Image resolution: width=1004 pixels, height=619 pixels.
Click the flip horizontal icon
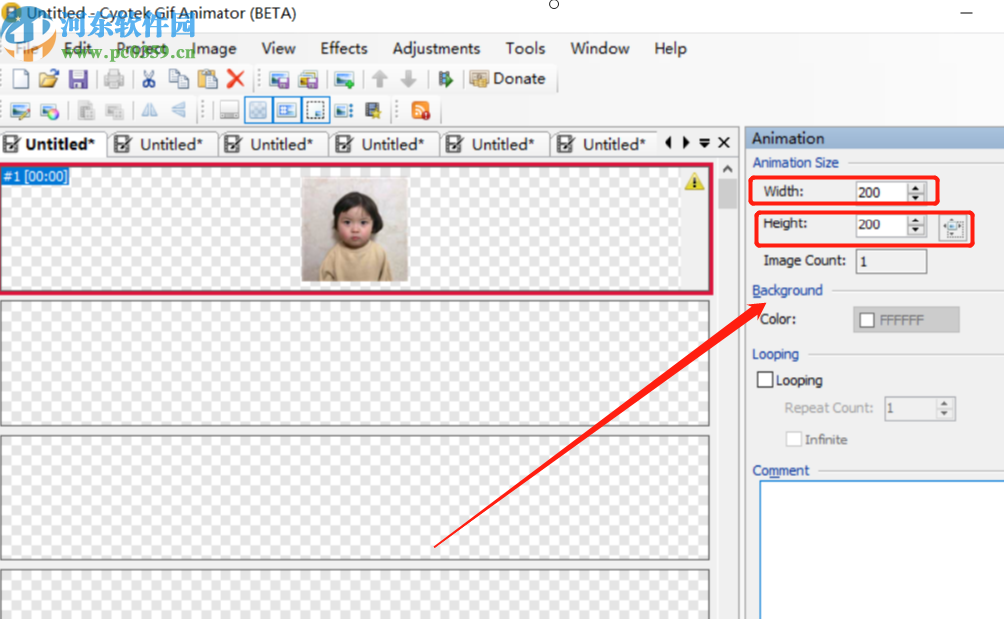150,111
